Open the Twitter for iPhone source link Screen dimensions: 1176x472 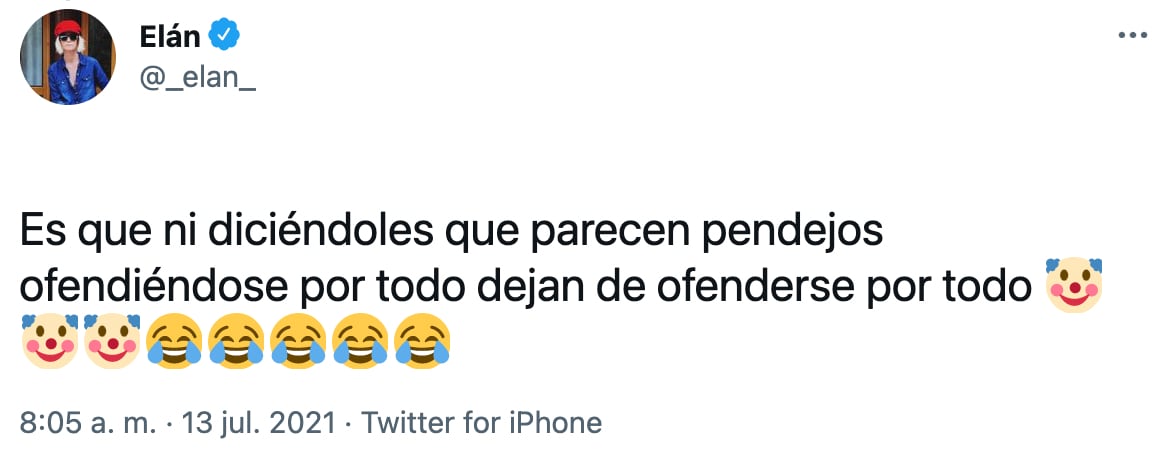[481, 423]
